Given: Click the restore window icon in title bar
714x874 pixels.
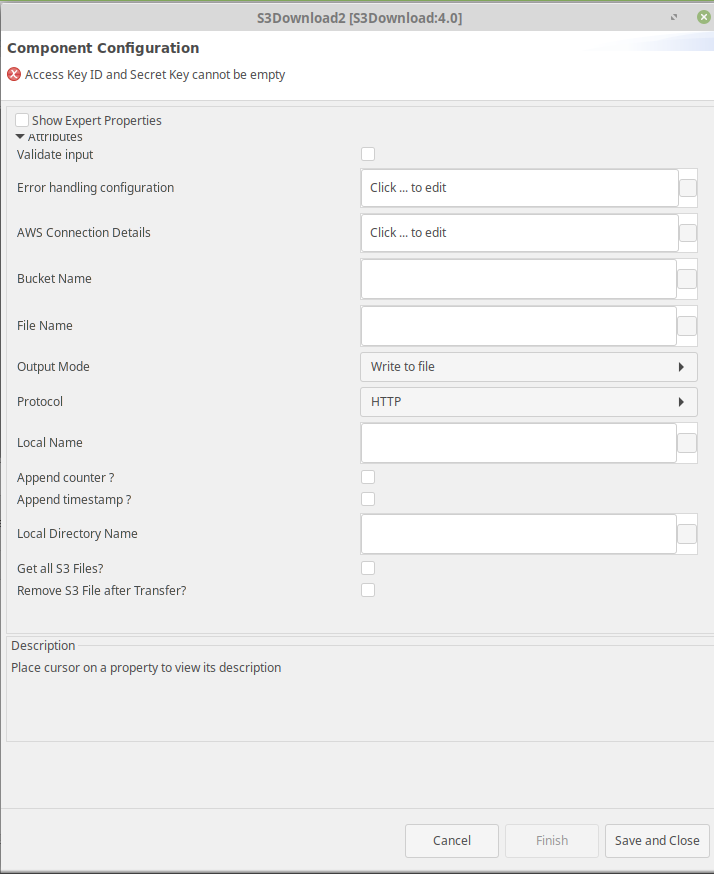Looking at the screenshot, I should coord(674,17).
